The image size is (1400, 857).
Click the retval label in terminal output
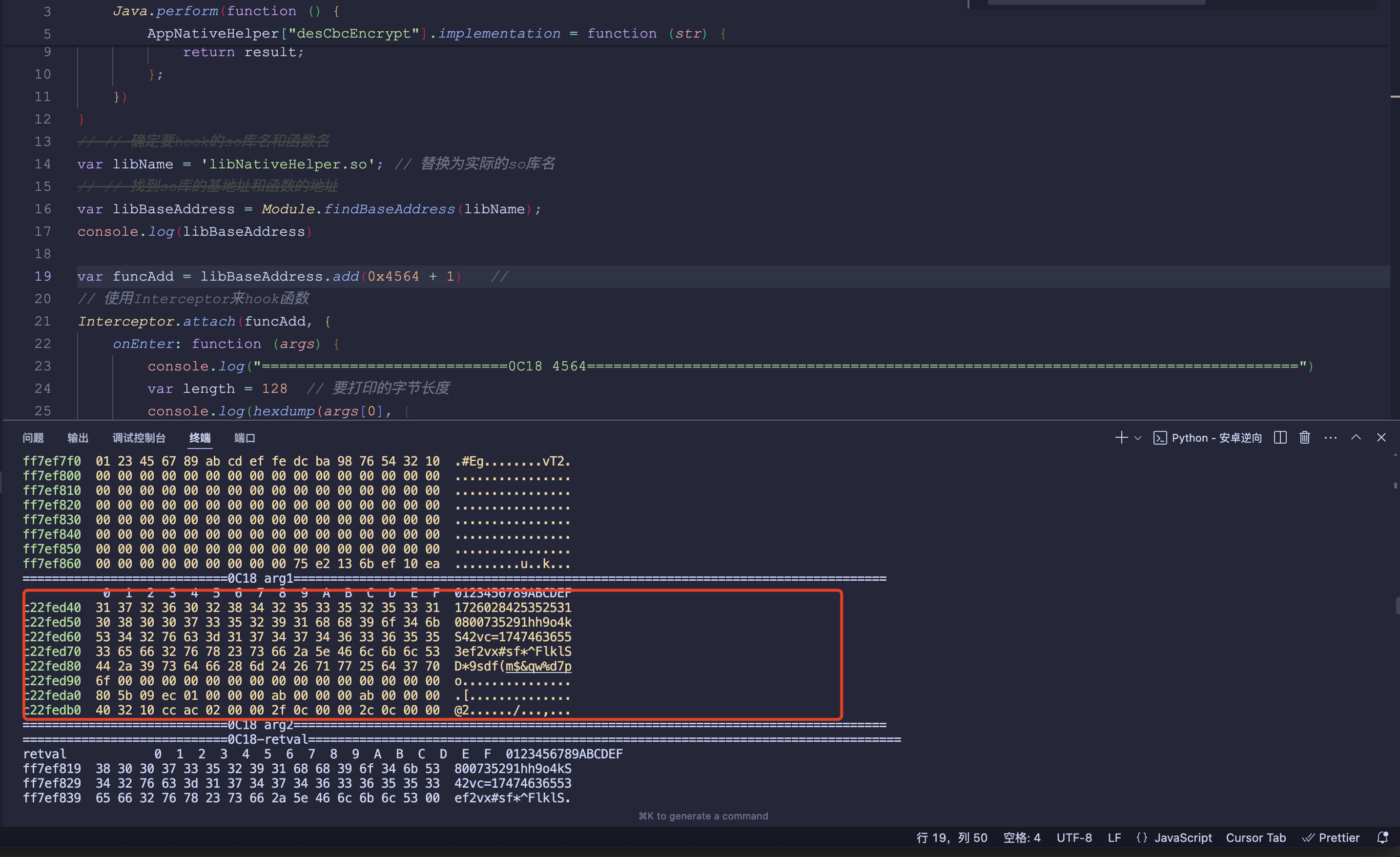44,754
